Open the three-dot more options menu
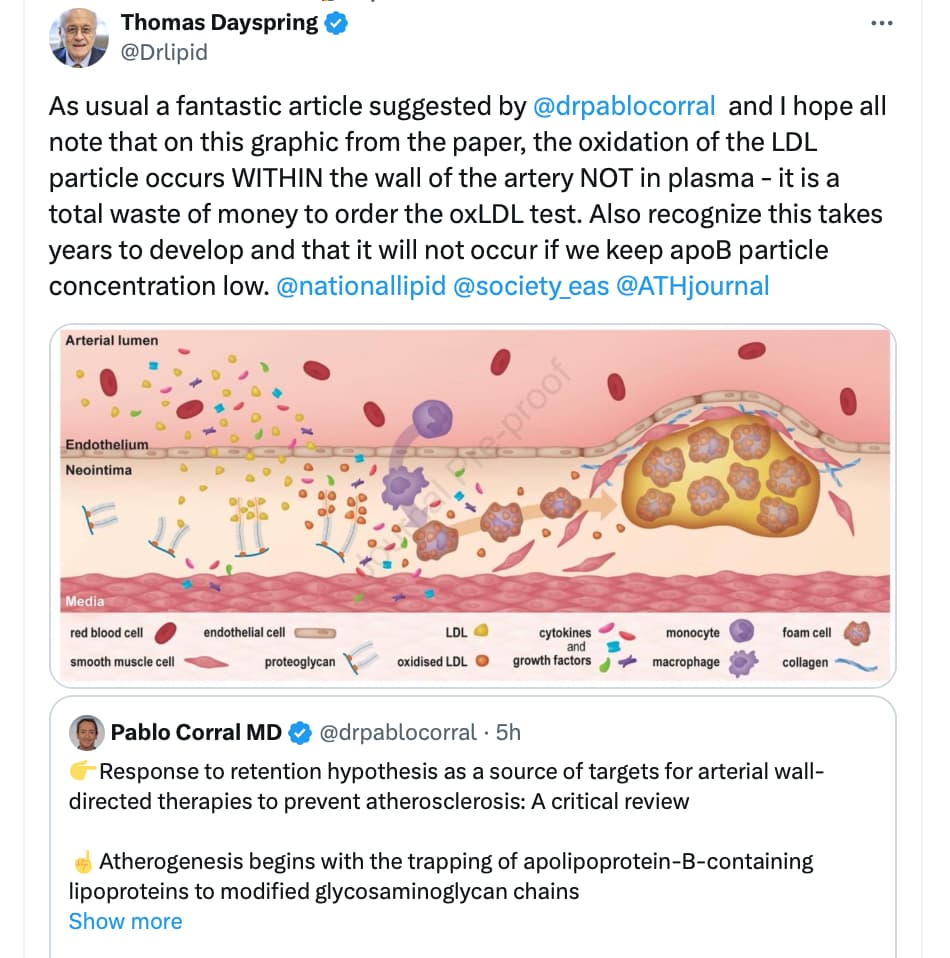The width and height of the screenshot is (950, 958). click(x=882, y=23)
